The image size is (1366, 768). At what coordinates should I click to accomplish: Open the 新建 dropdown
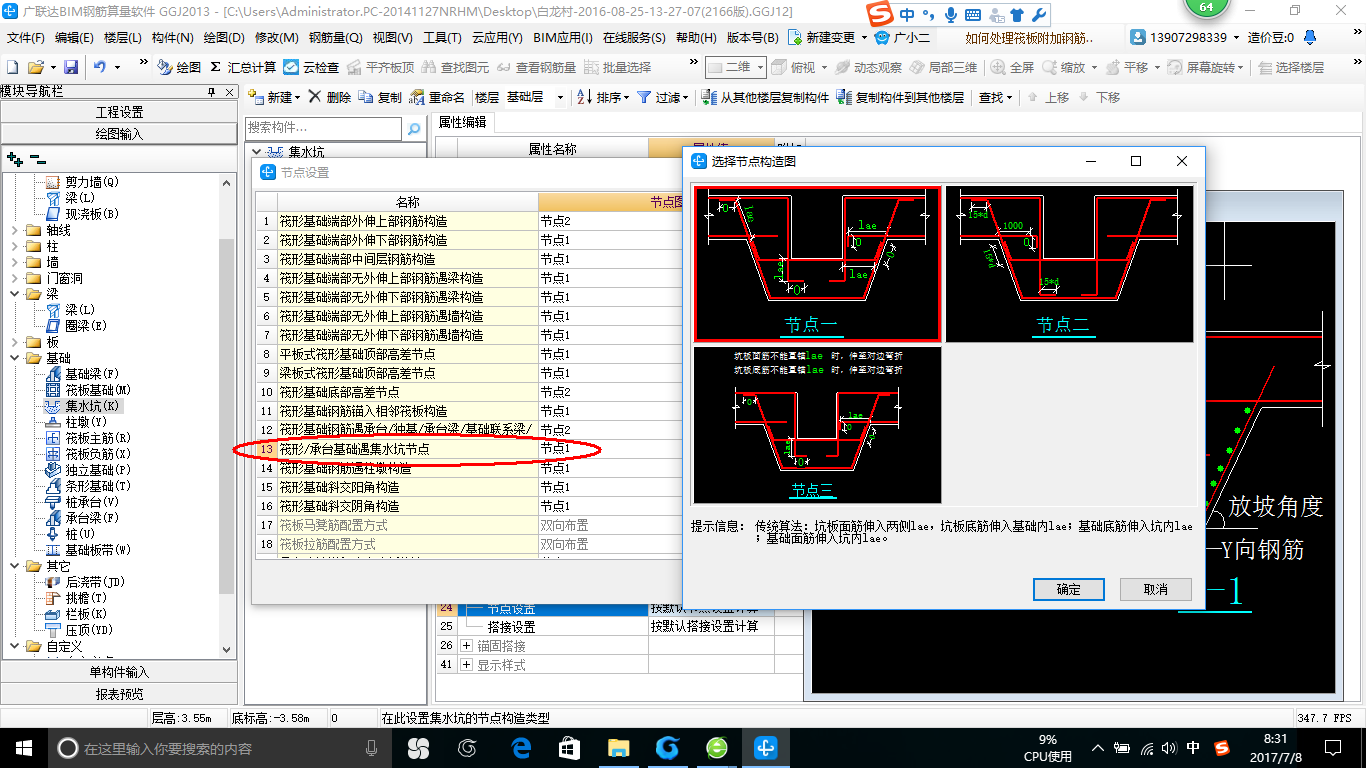pos(274,97)
